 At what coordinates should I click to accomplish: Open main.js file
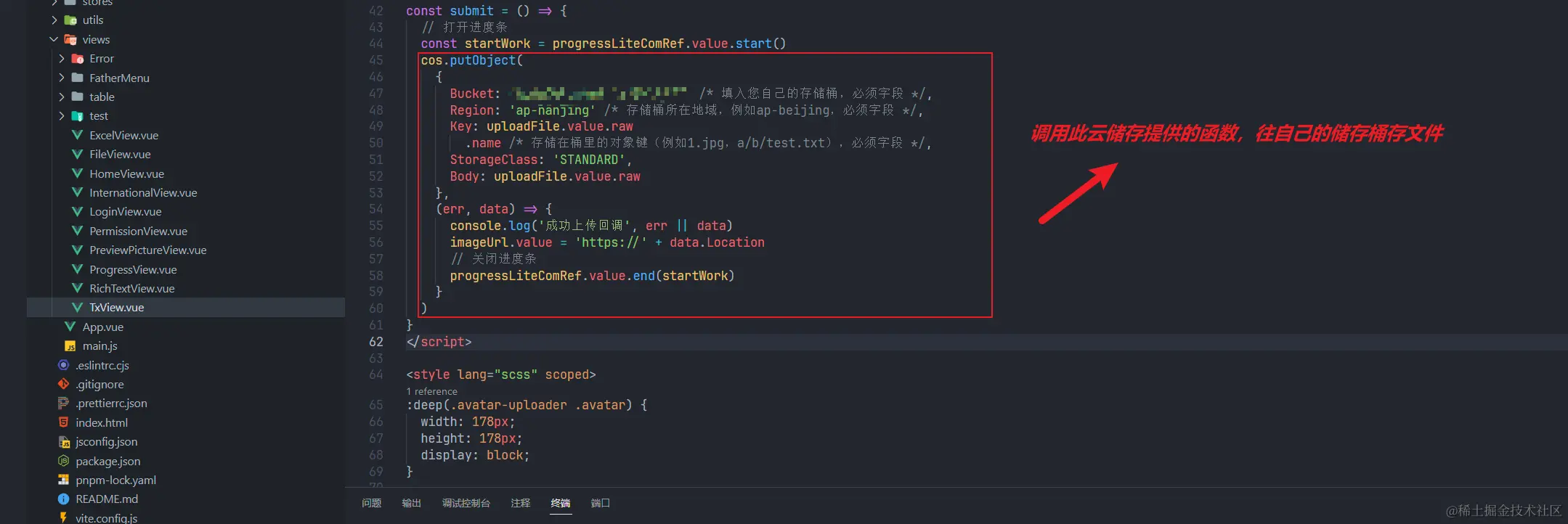click(x=99, y=346)
